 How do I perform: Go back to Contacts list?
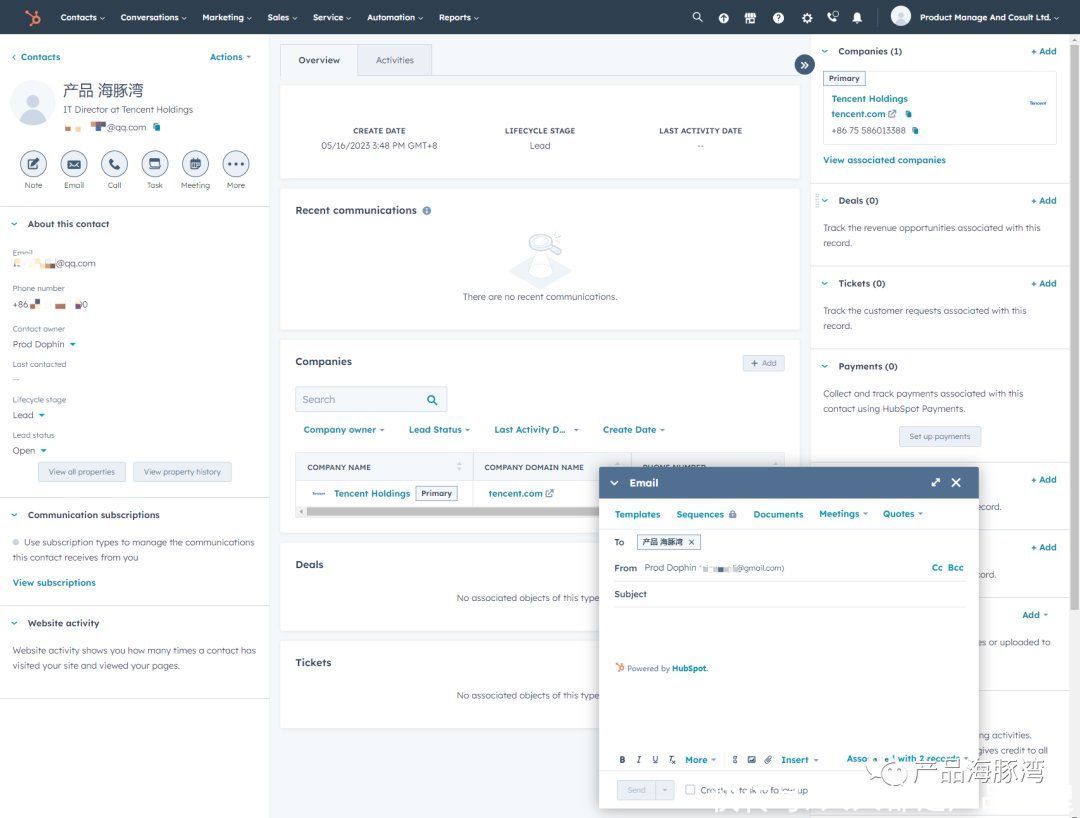pos(36,57)
